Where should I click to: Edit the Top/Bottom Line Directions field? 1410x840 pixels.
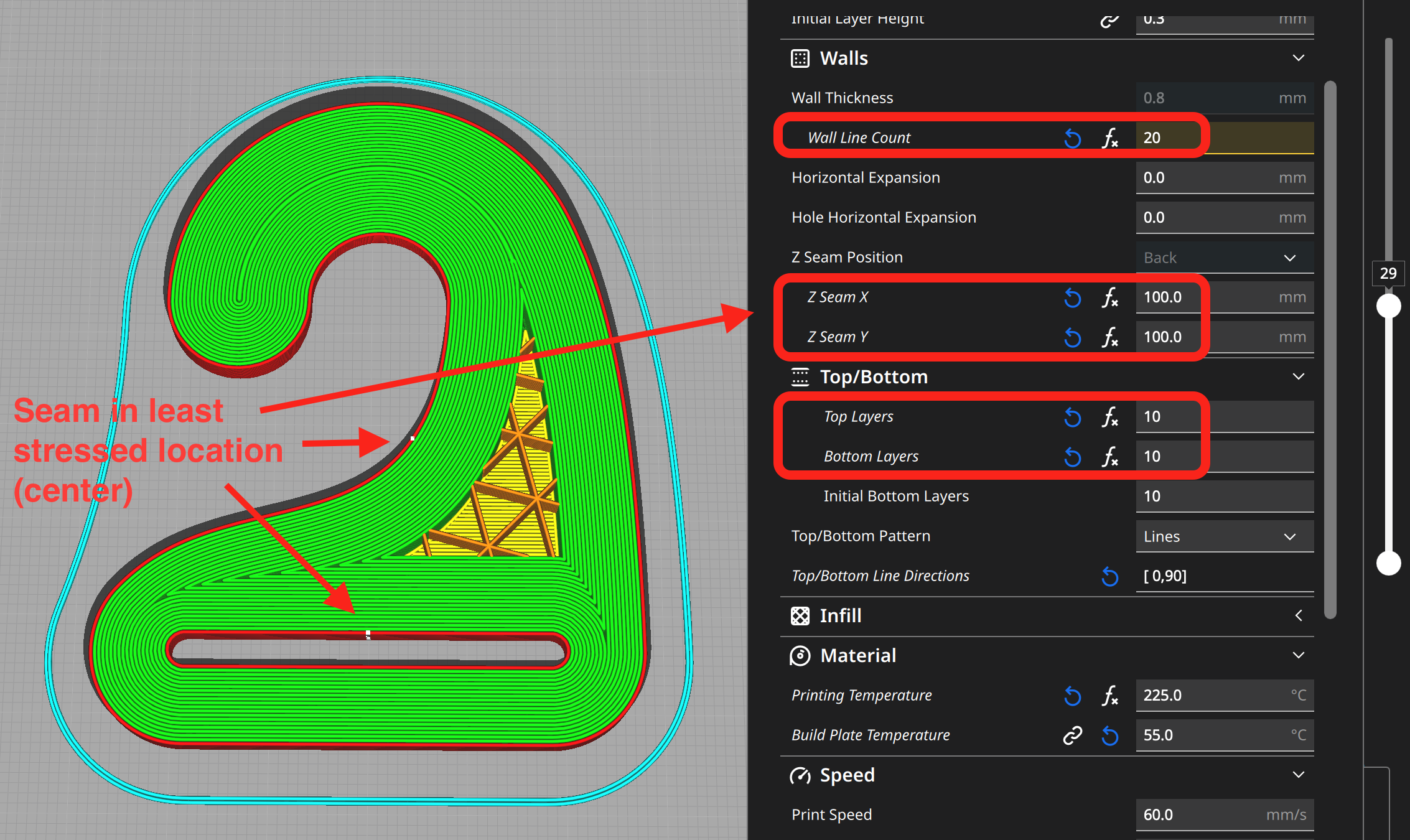[x=1225, y=576]
